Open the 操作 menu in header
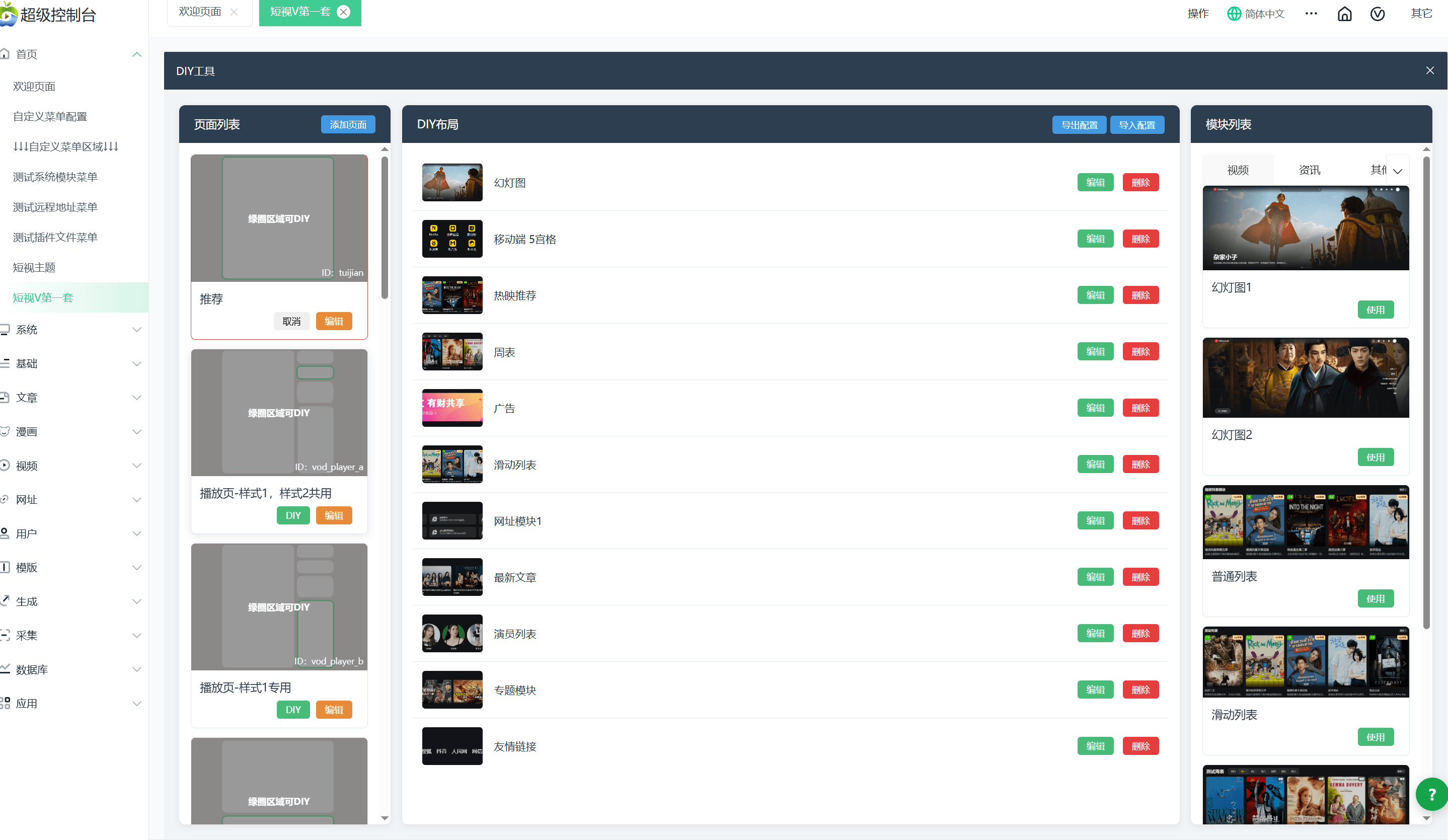This screenshot has width=1448, height=840. (x=1198, y=13)
